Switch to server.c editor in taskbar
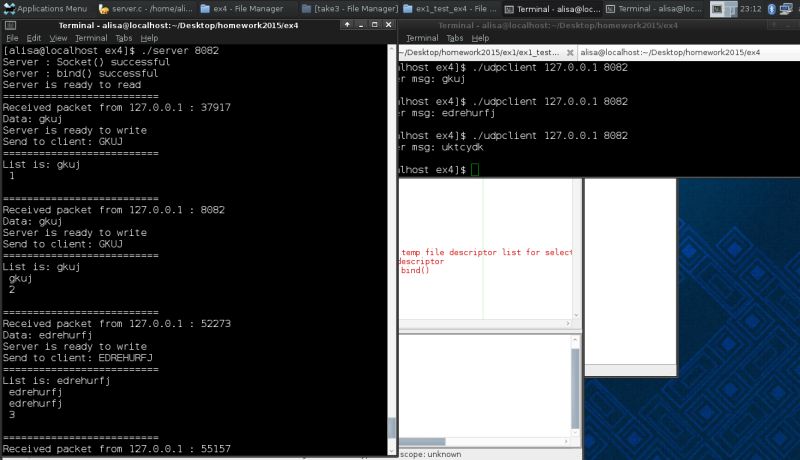This screenshot has height=460, width=800. pos(146,9)
